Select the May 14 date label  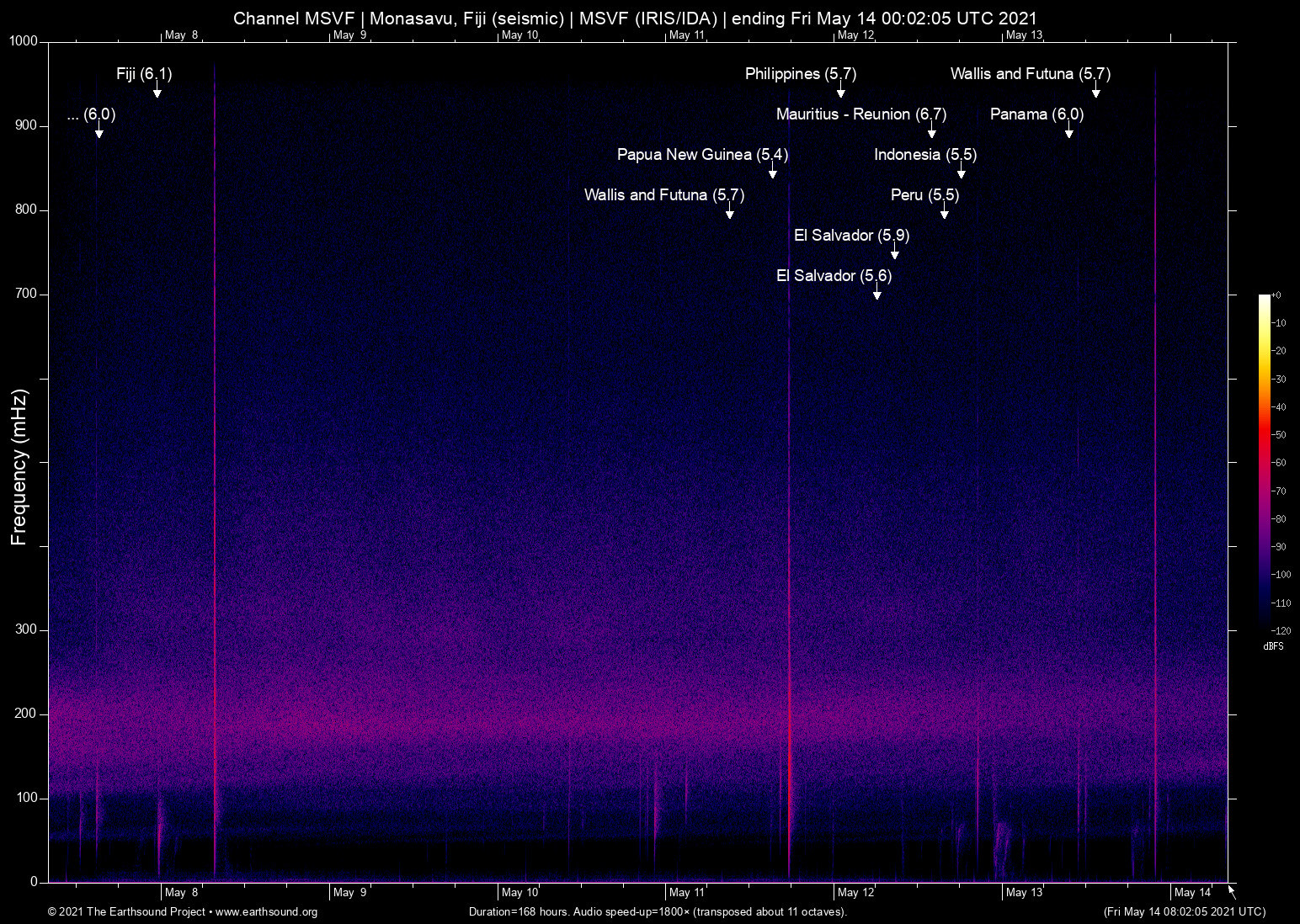coord(1192,893)
